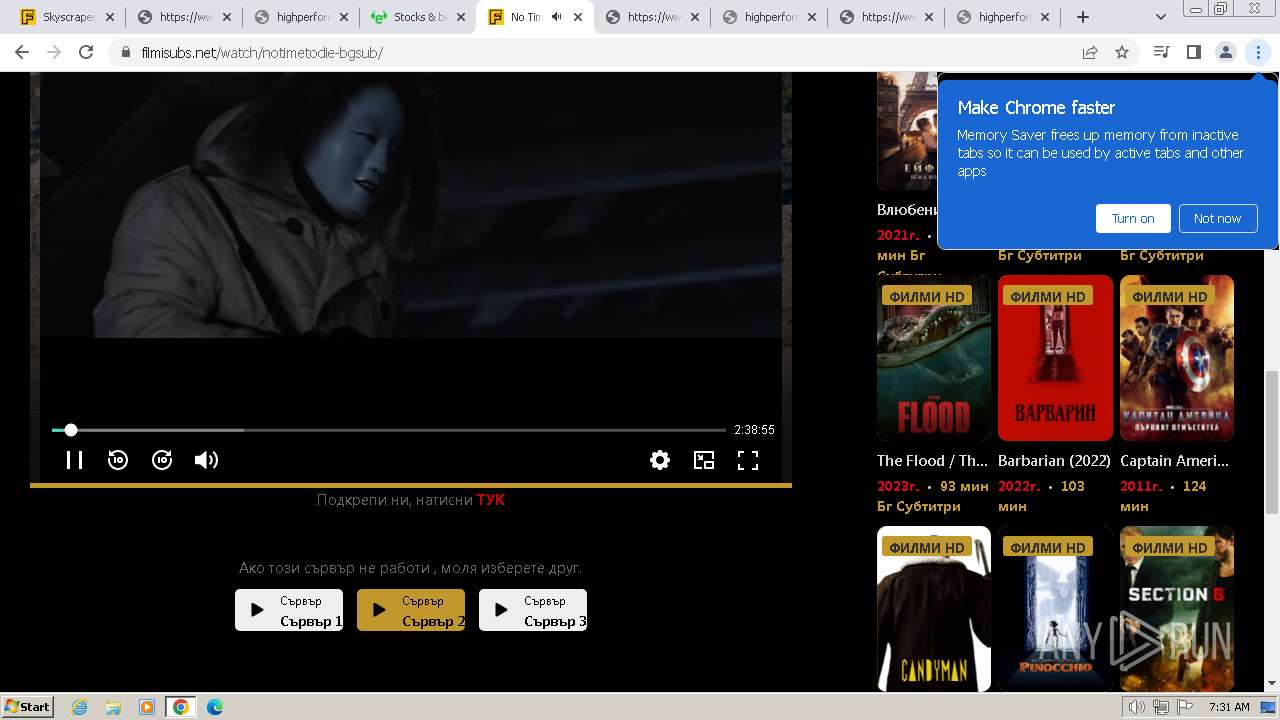Click the red ТУК support link

pos(490,500)
